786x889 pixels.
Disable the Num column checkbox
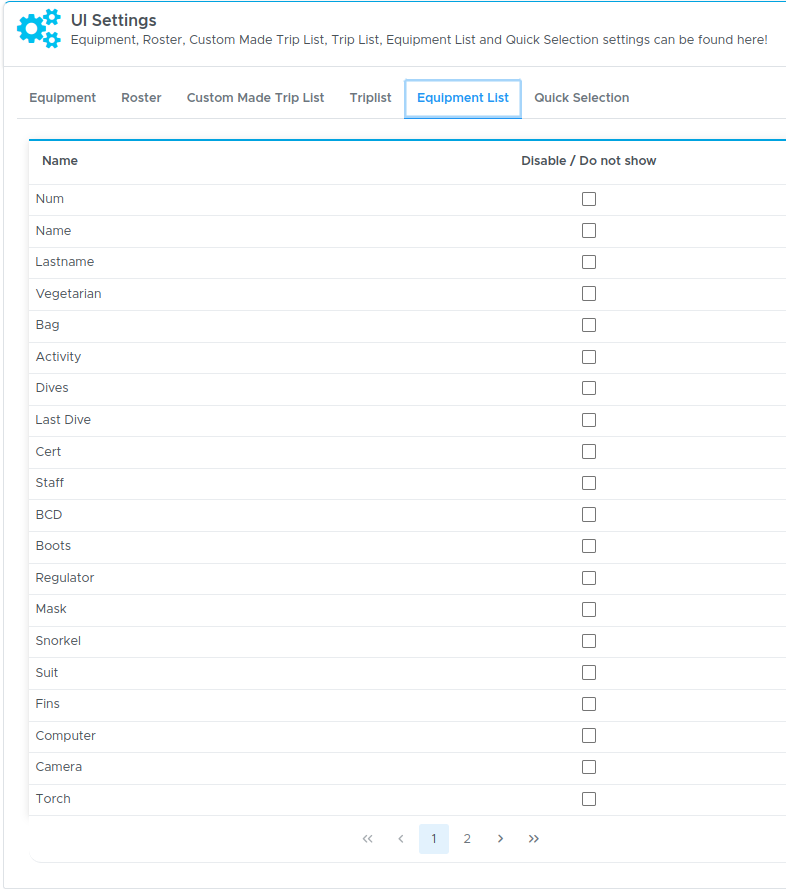tap(589, 199)
